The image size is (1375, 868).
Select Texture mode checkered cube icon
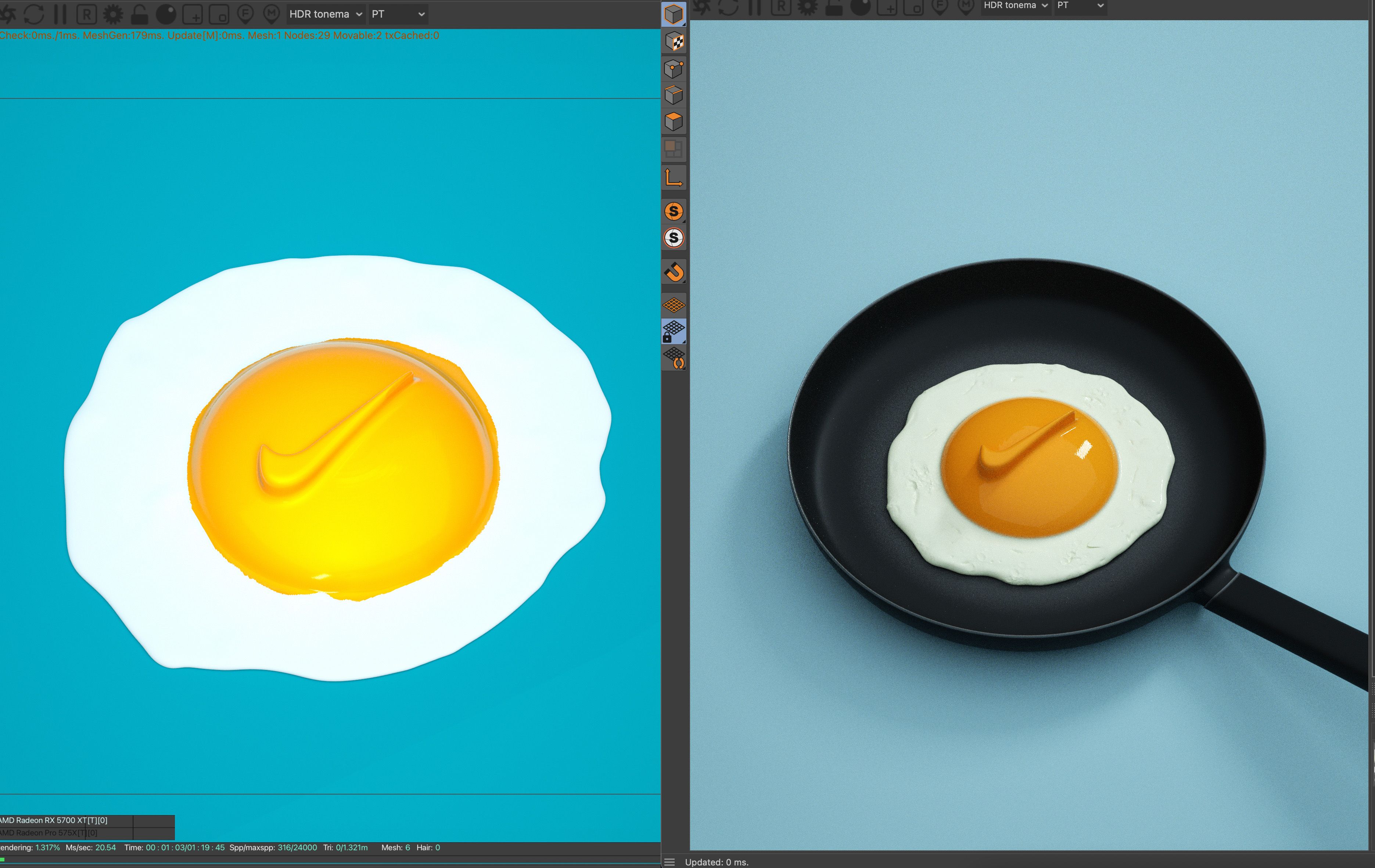tap(674, 42)
